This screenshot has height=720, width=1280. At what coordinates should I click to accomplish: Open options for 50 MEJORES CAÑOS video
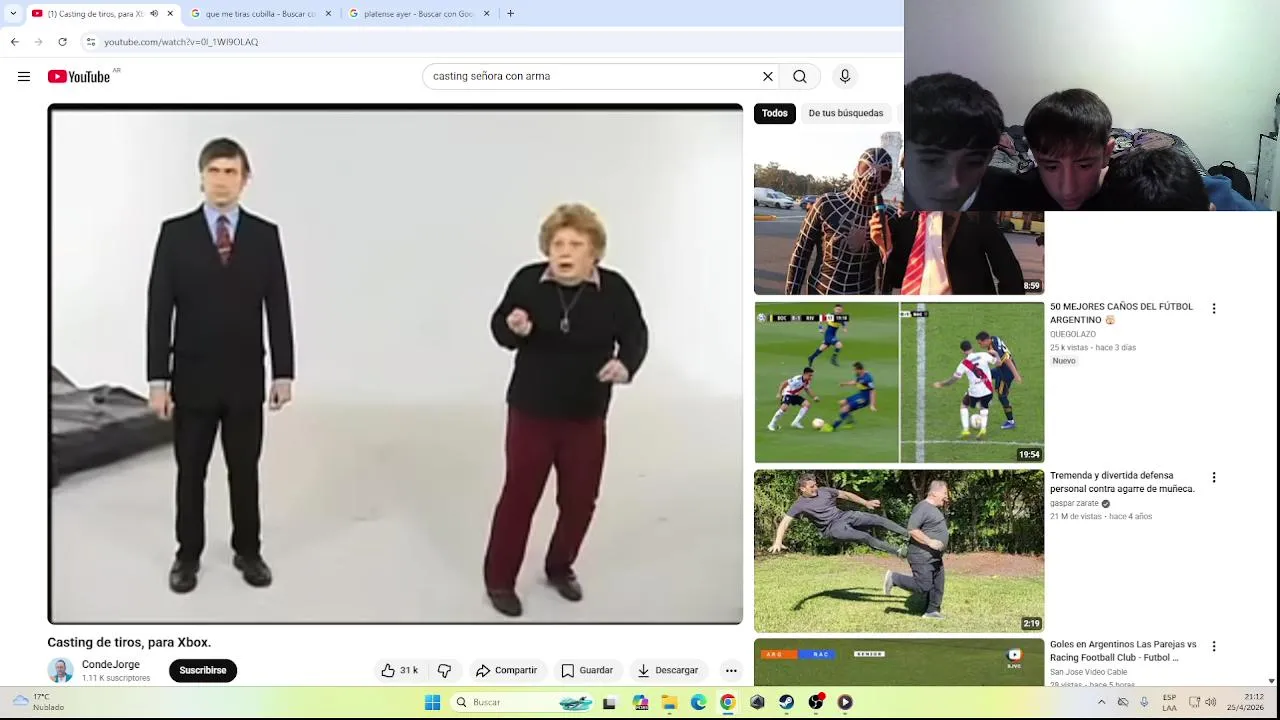pyautogui.click(x=1214, y=309)
